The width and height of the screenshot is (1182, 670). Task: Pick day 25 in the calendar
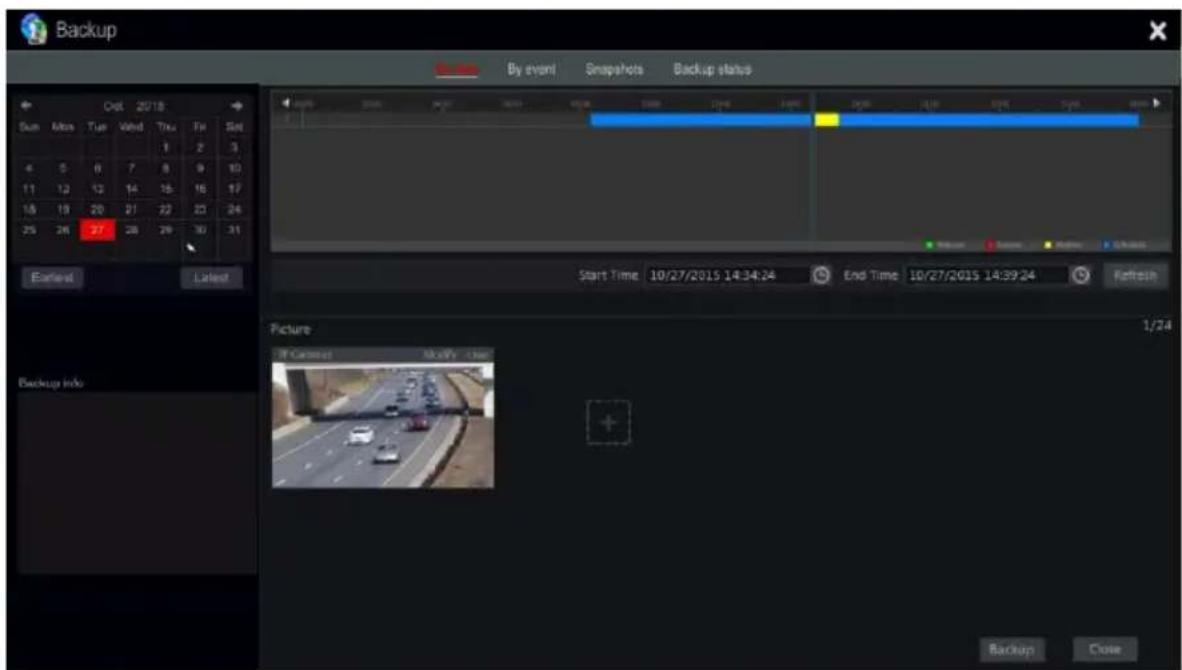[29, 230]
